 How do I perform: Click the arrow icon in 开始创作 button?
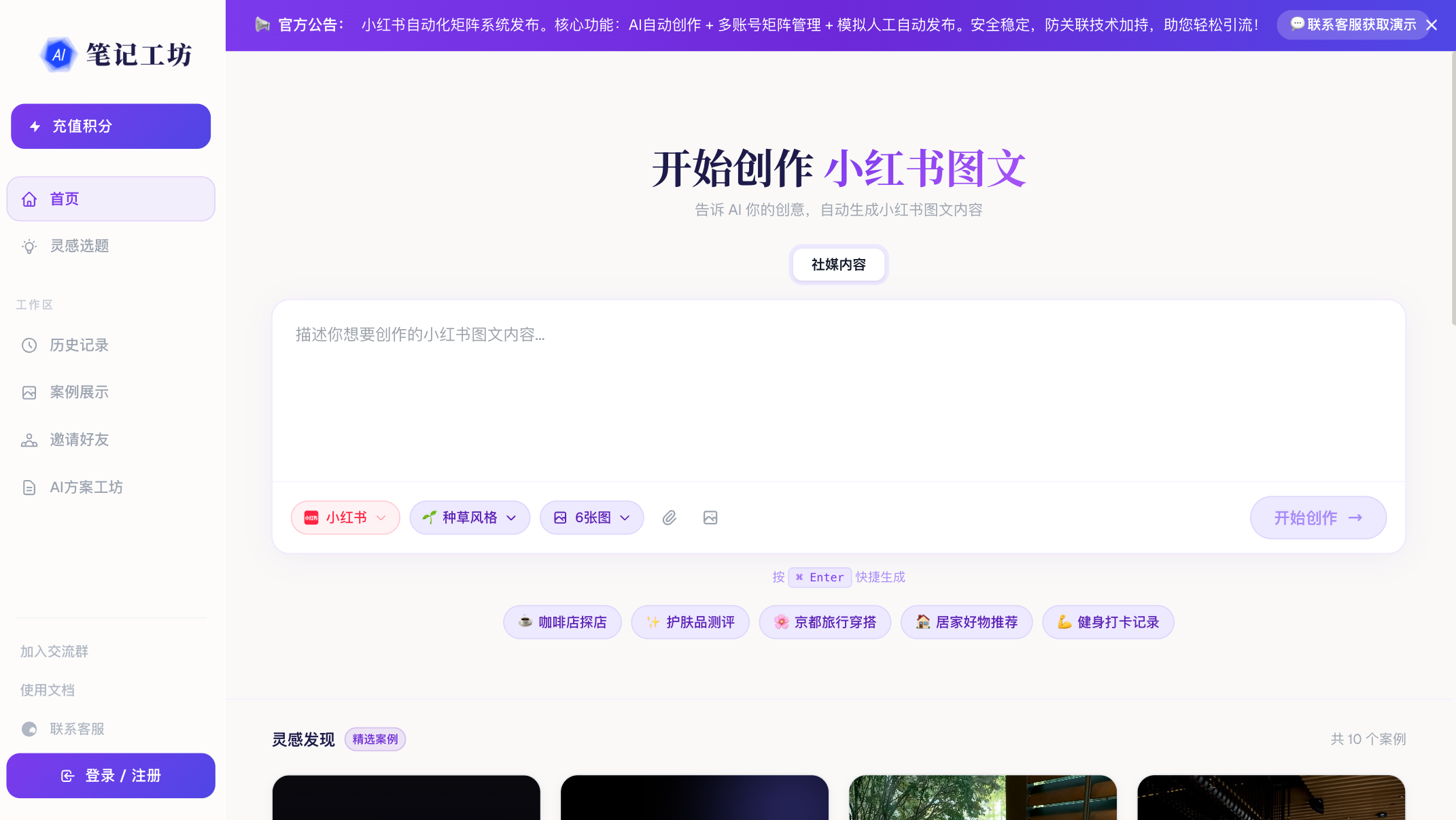[1355, 518]
